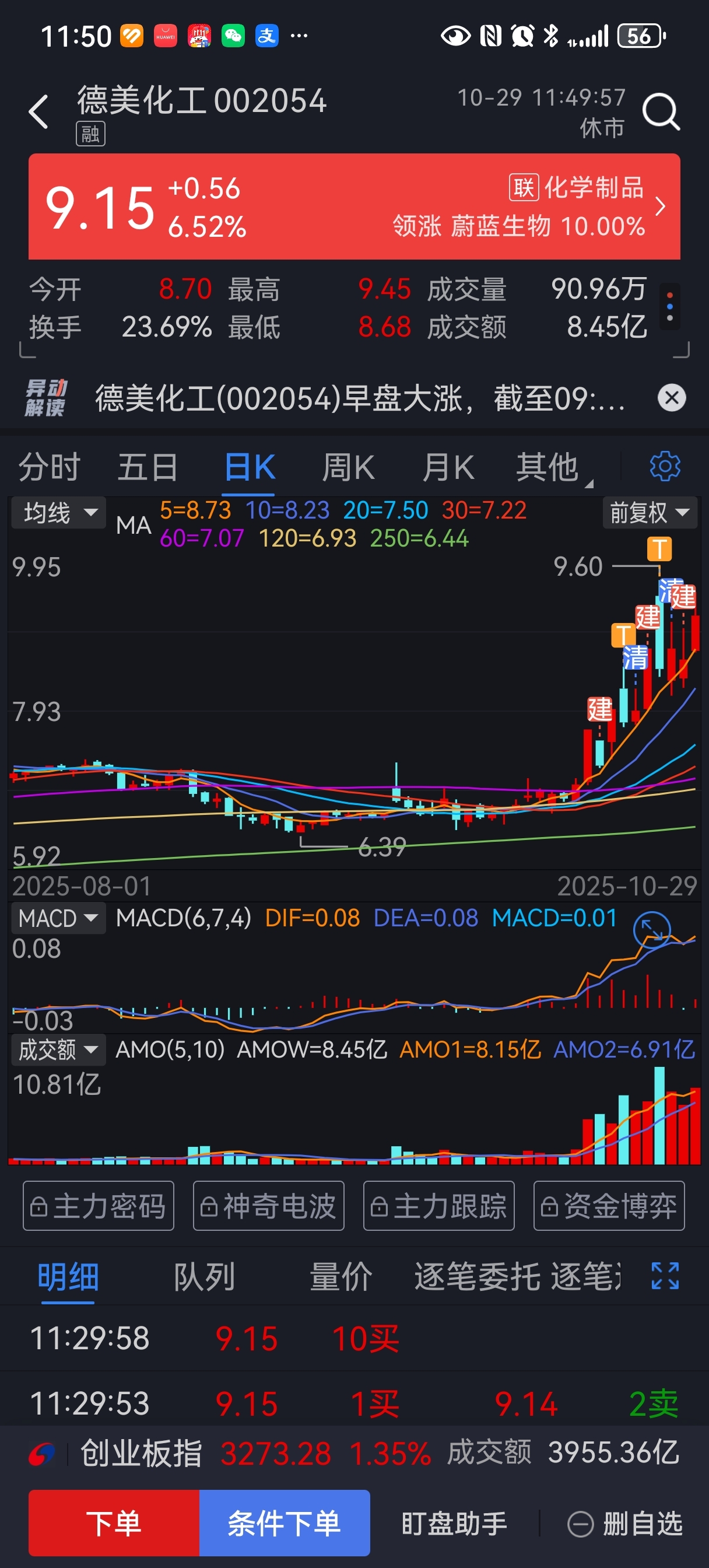Tap 领涨 蔚蓝生物 10.00% text
Image resolution: width=709 pixels, height=1568 pixels.
tap(518, 226)
